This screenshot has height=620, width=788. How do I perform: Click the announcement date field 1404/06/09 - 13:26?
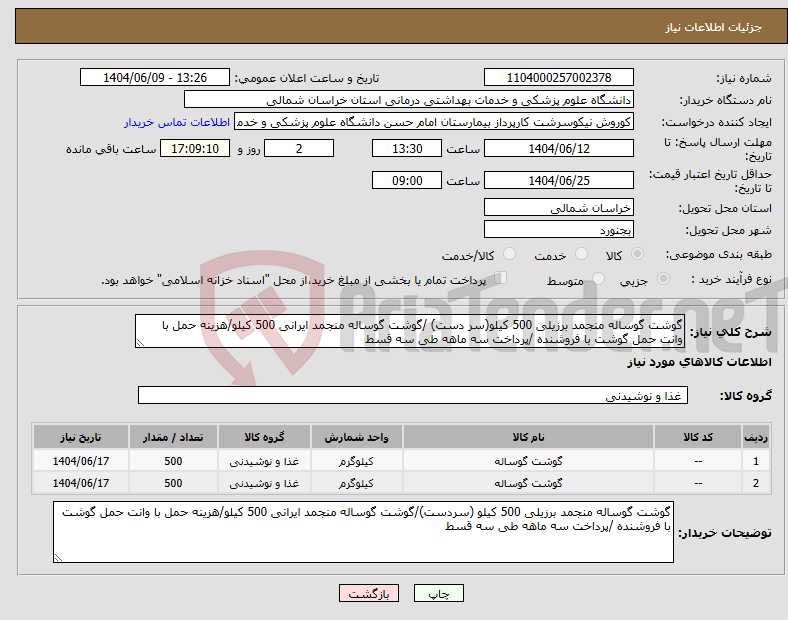(155, 77)
